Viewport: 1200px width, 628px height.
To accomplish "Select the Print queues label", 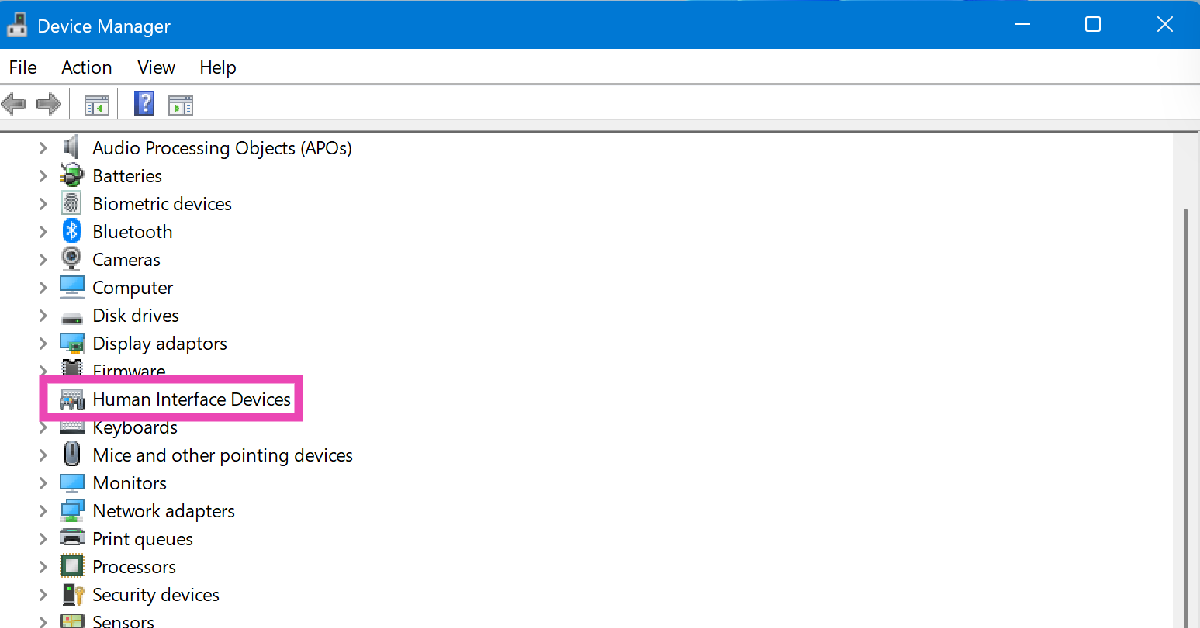I will click(x=142, y=539).
